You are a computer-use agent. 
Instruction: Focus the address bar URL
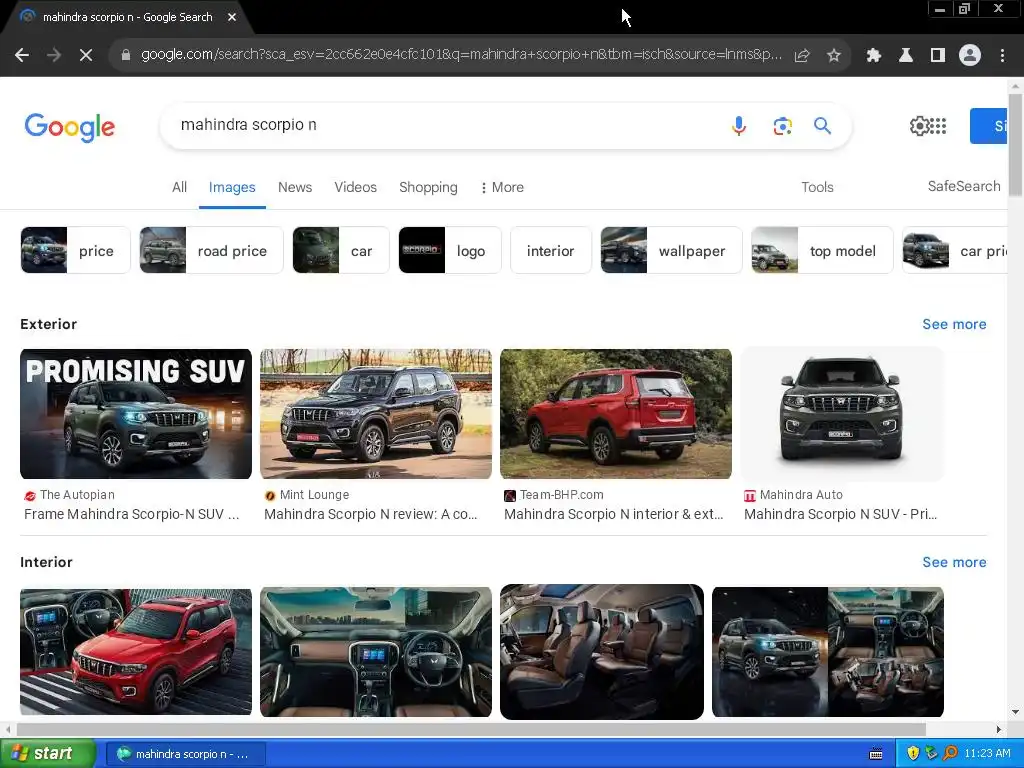pyautogui.click(x=461, y=55)
